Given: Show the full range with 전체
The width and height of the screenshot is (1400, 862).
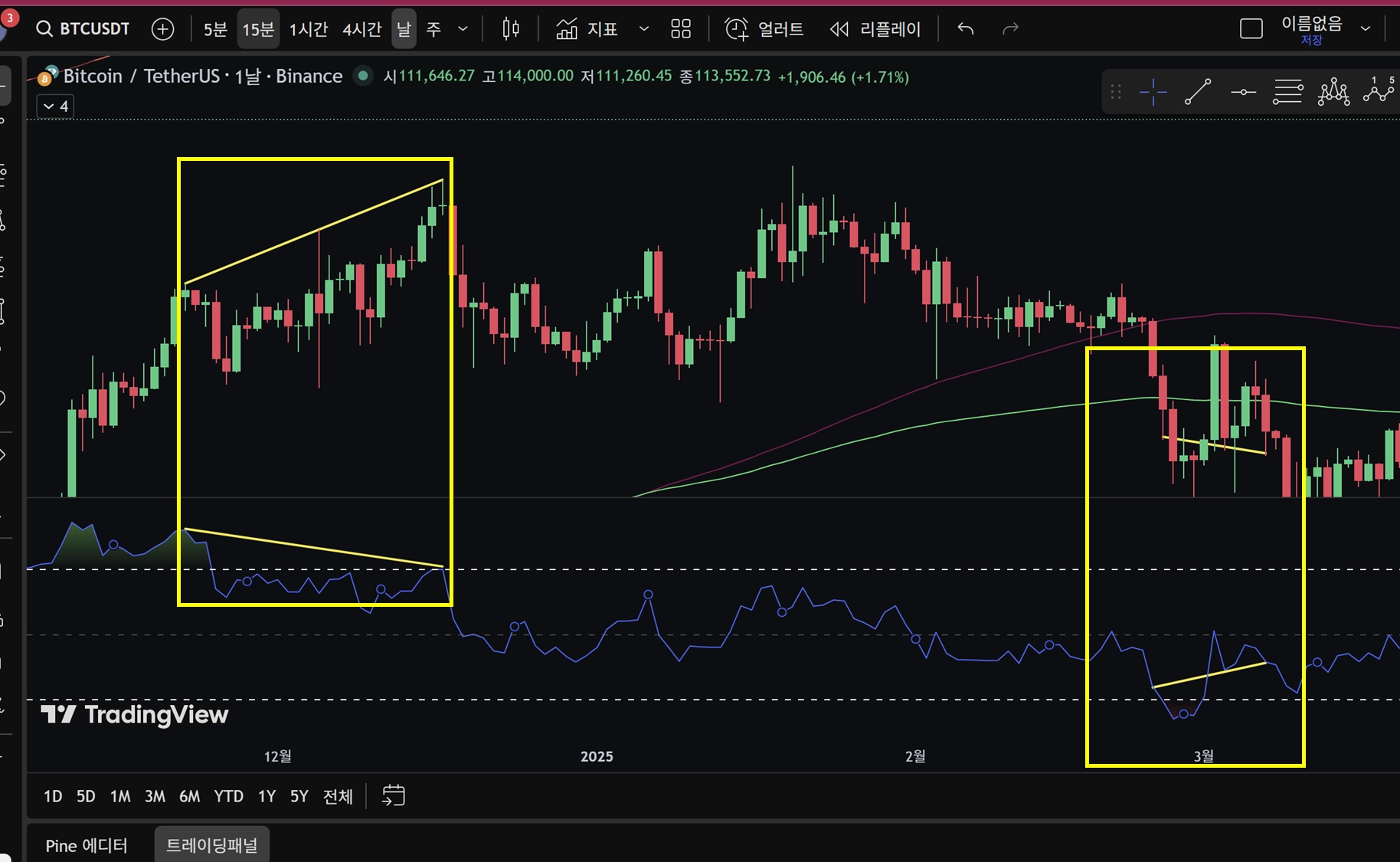Looking at the screenshot, I should tap(338, 796).
